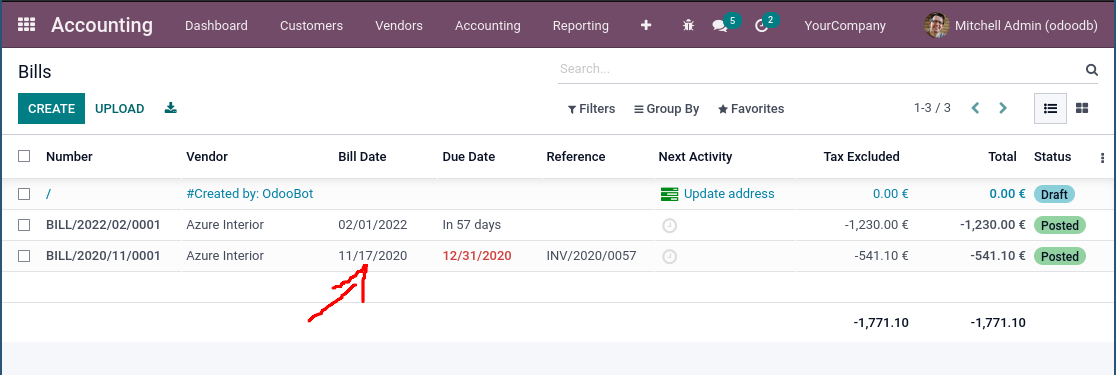Click the CREATE button

51,108
